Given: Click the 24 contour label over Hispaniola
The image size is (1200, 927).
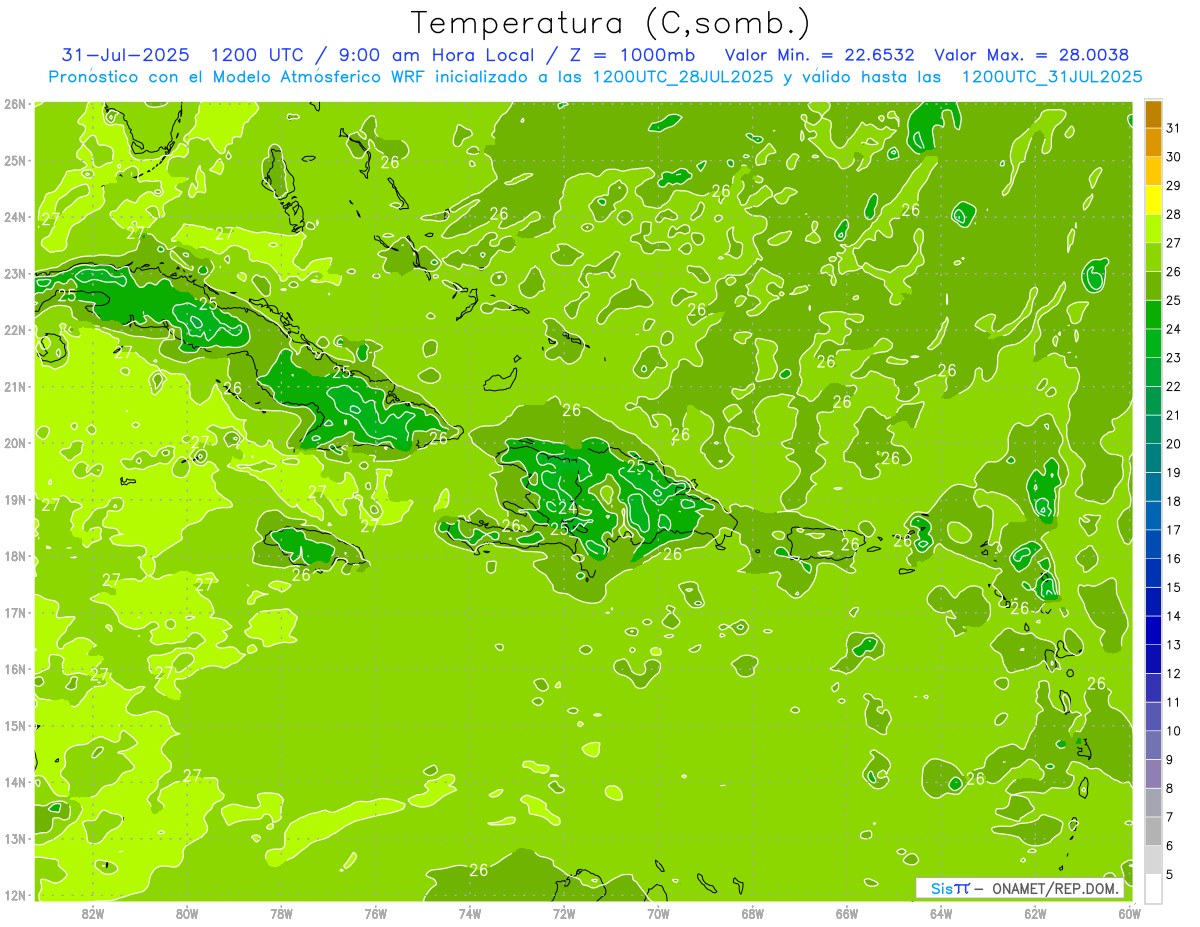Looking at the screenshot, I should click(x=567, y=508).
